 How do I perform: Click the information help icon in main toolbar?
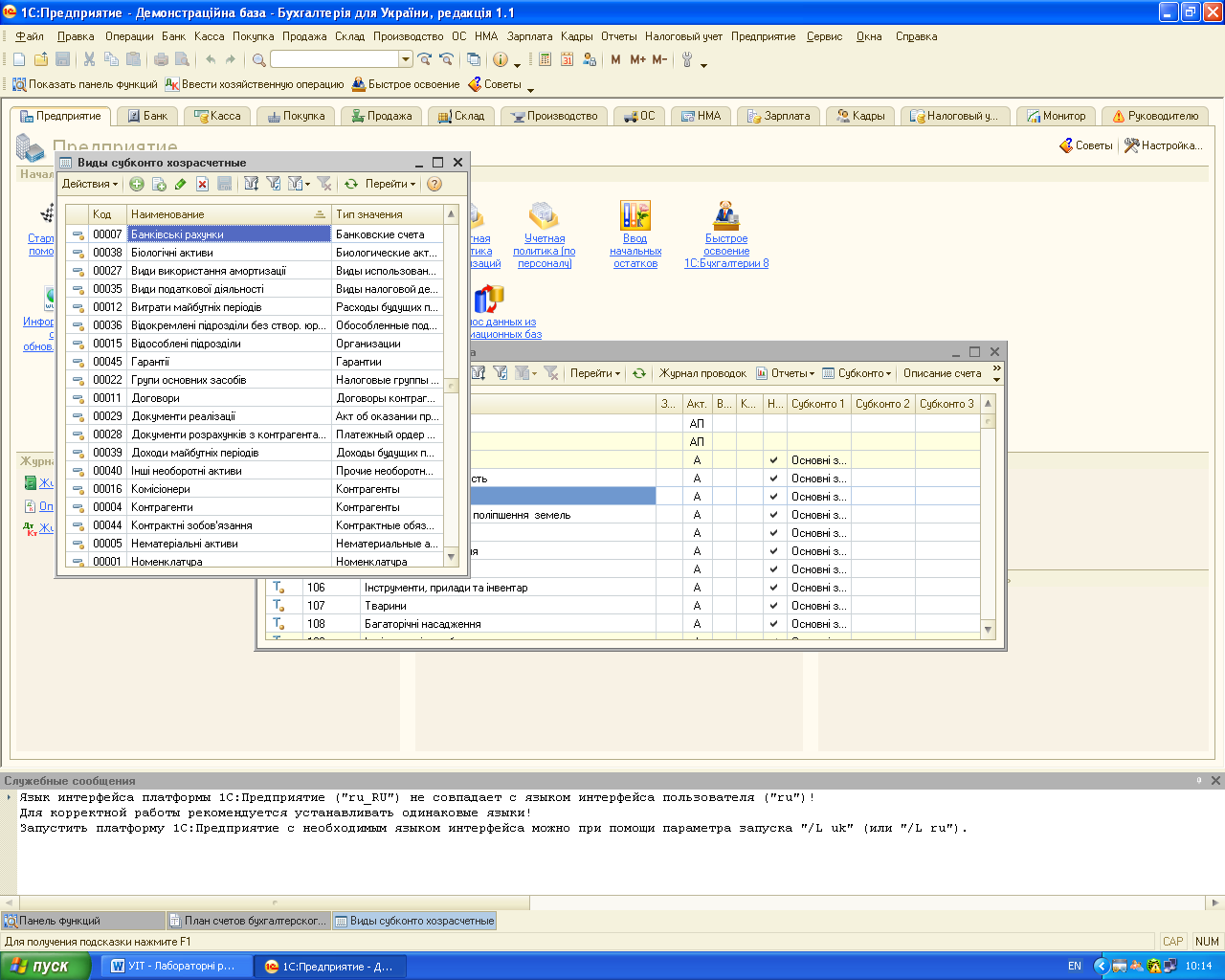pos(501,59)
